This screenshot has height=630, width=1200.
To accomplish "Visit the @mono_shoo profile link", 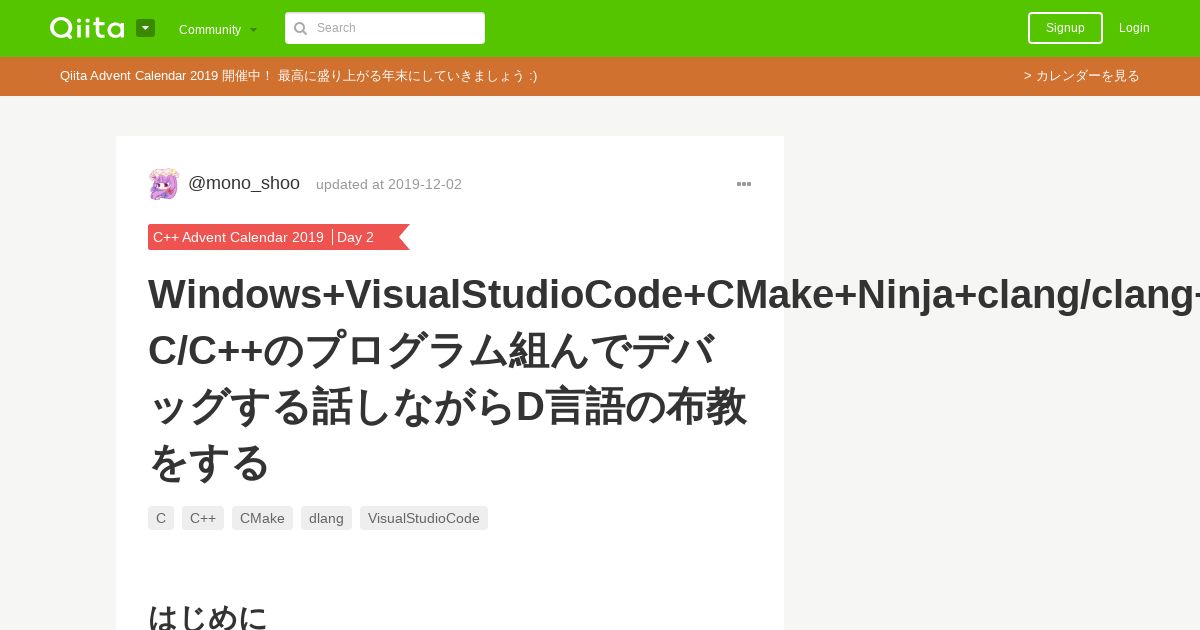I will point(244,183).
